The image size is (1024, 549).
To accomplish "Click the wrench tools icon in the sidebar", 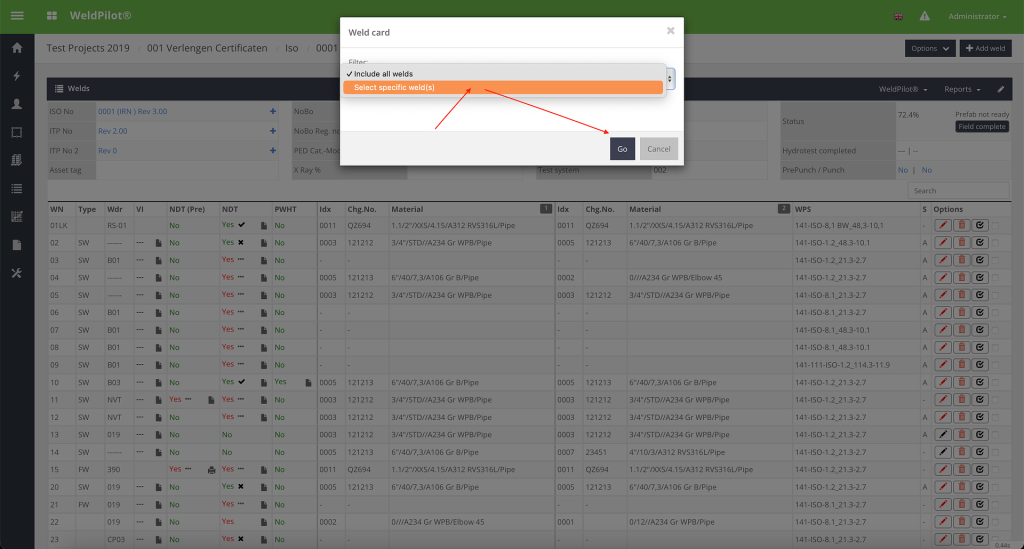I will tap(16, 274).
